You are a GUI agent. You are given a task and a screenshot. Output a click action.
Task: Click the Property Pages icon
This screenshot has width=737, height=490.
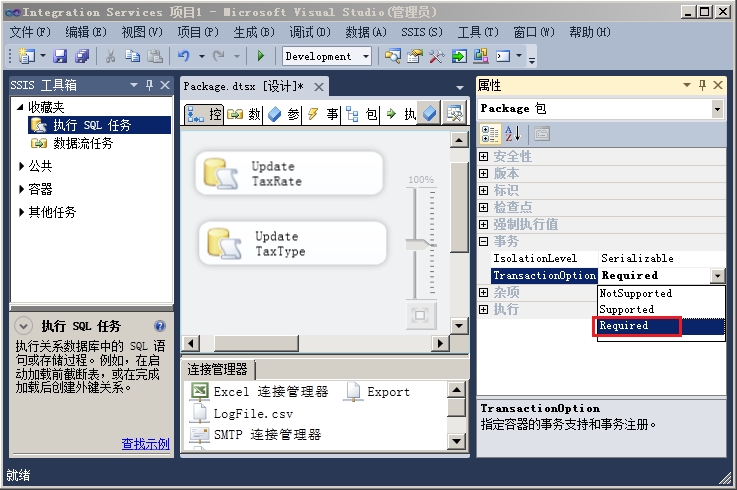pos(541,134)
